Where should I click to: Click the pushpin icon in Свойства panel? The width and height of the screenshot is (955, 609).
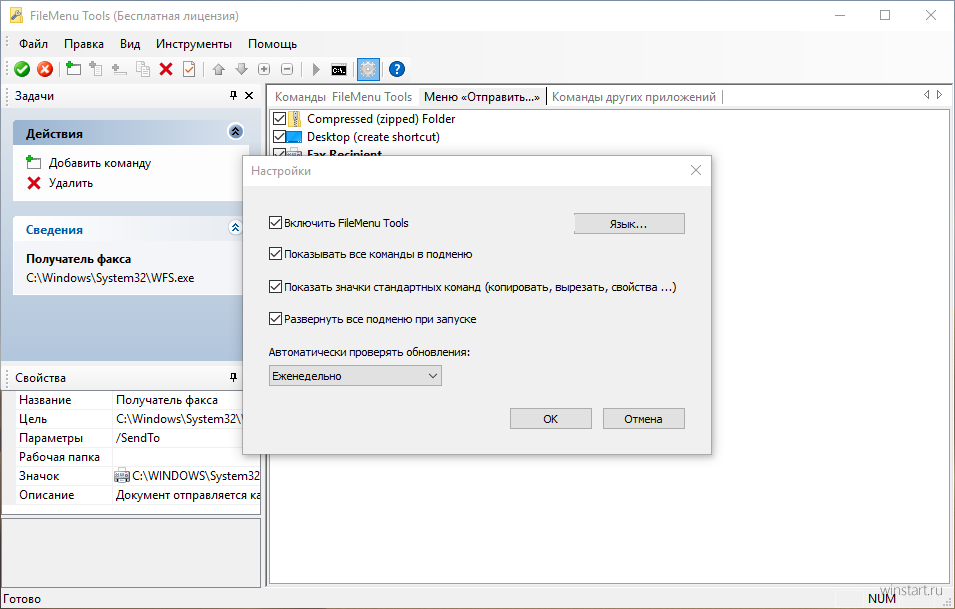(x=233, y=378)
